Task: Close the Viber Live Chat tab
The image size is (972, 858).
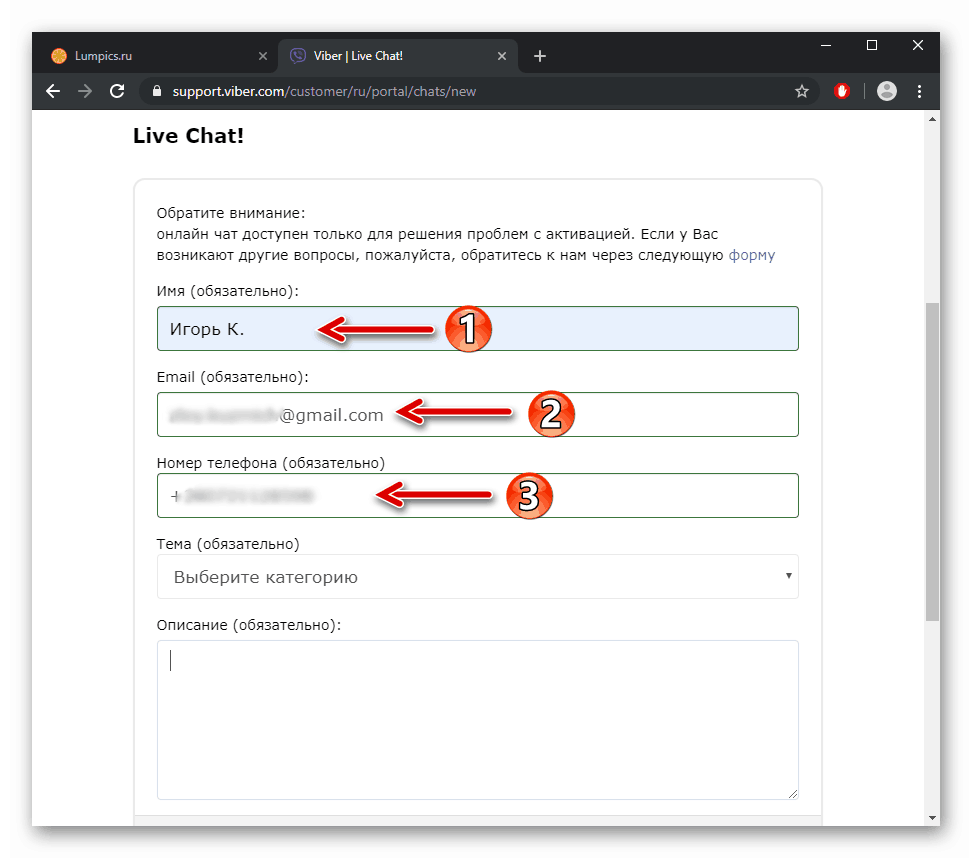Action: (x=502, y=56)
